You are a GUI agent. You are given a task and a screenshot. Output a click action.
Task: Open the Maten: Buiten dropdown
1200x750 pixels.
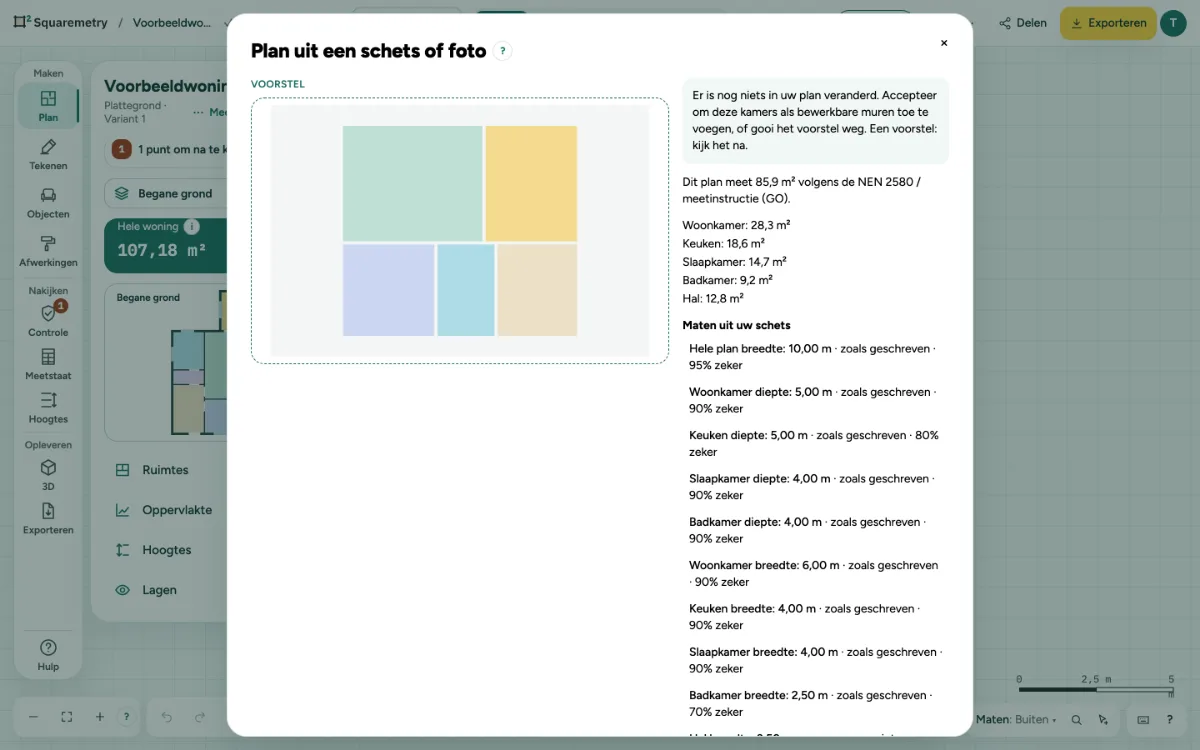click(x=1016, y=719)
